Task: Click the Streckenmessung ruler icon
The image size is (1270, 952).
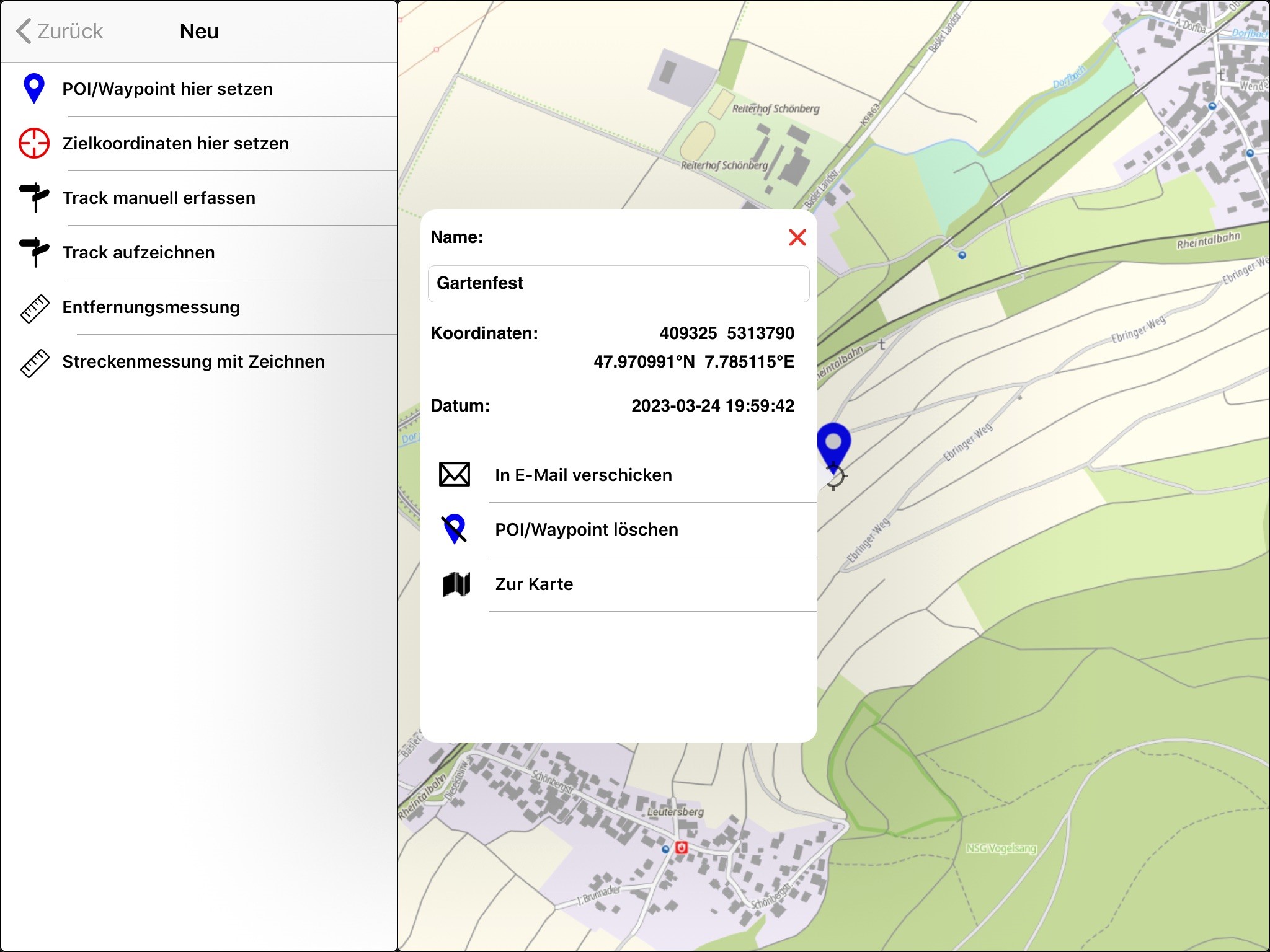Action: tap(34, 361)
